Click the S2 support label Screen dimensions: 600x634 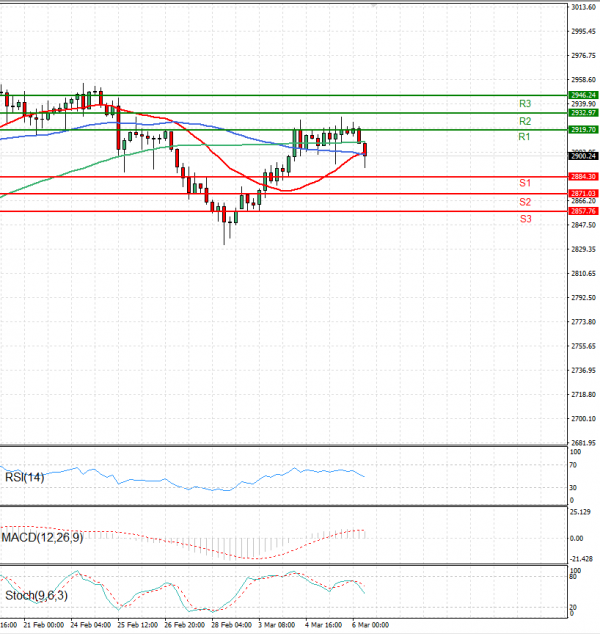(524, 202)
